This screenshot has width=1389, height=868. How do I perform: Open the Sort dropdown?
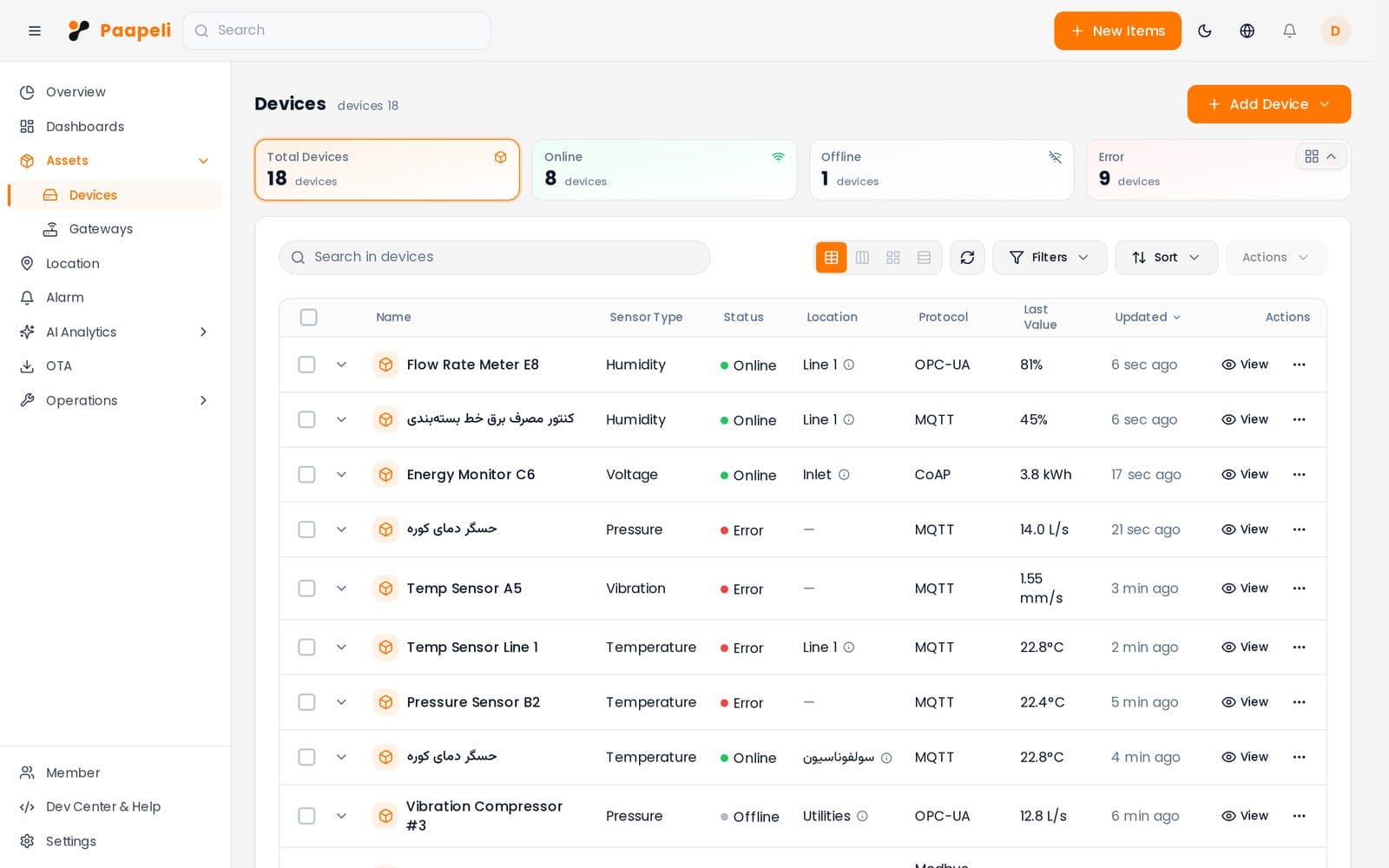click(x=1166, y=257)
